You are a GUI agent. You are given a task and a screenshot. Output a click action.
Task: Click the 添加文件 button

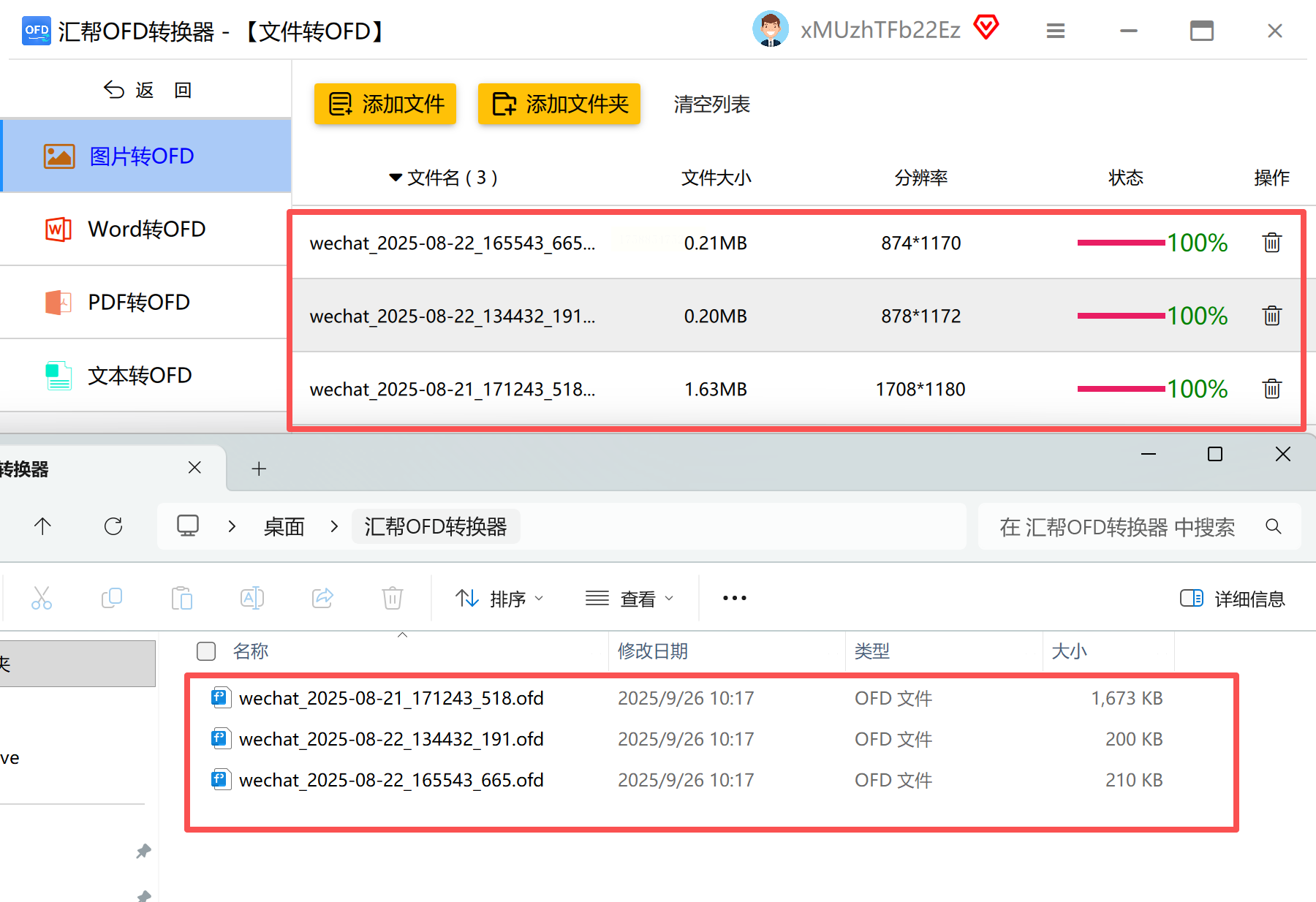pos(385,104)
